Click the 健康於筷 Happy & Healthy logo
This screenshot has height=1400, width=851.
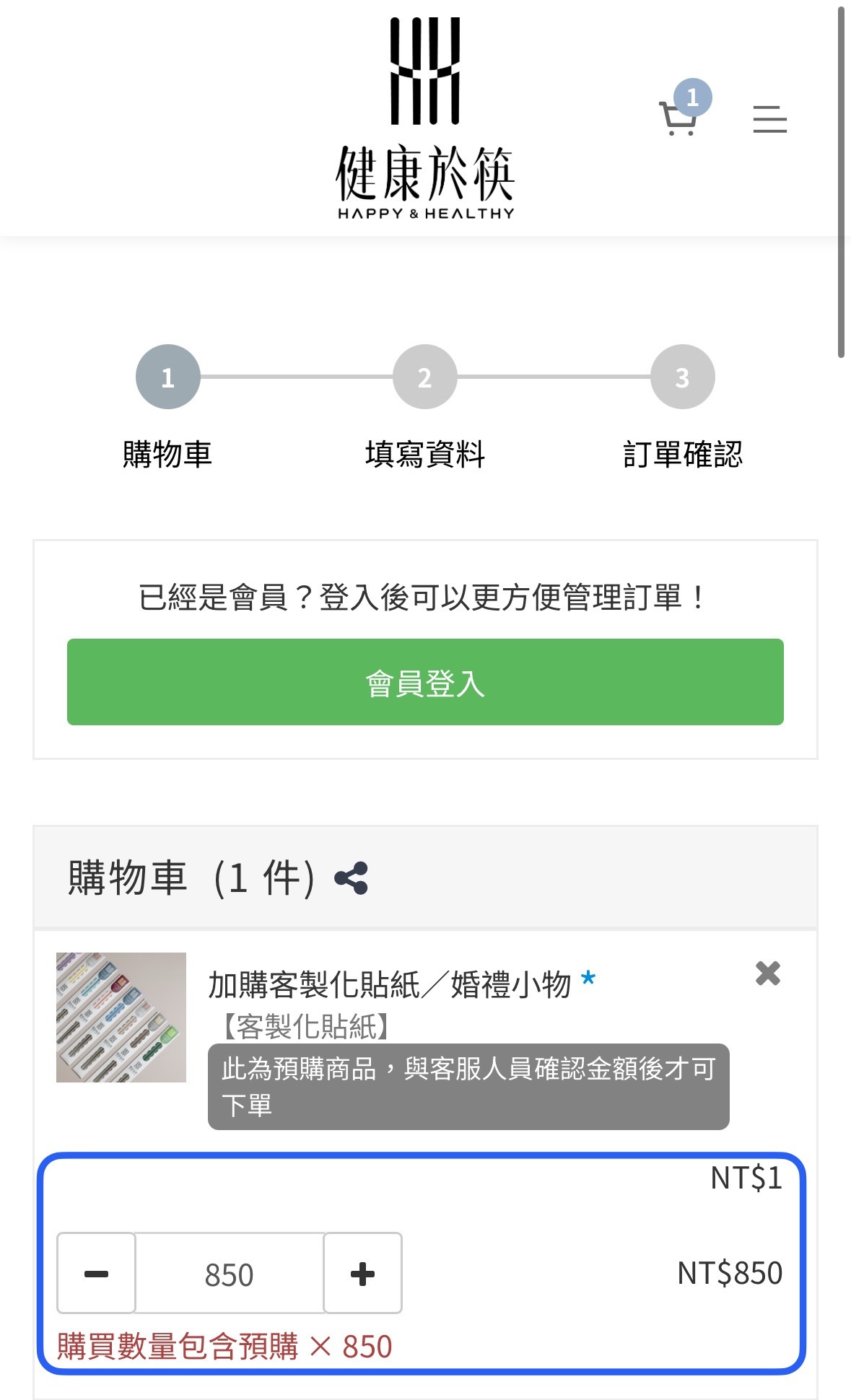425,119
